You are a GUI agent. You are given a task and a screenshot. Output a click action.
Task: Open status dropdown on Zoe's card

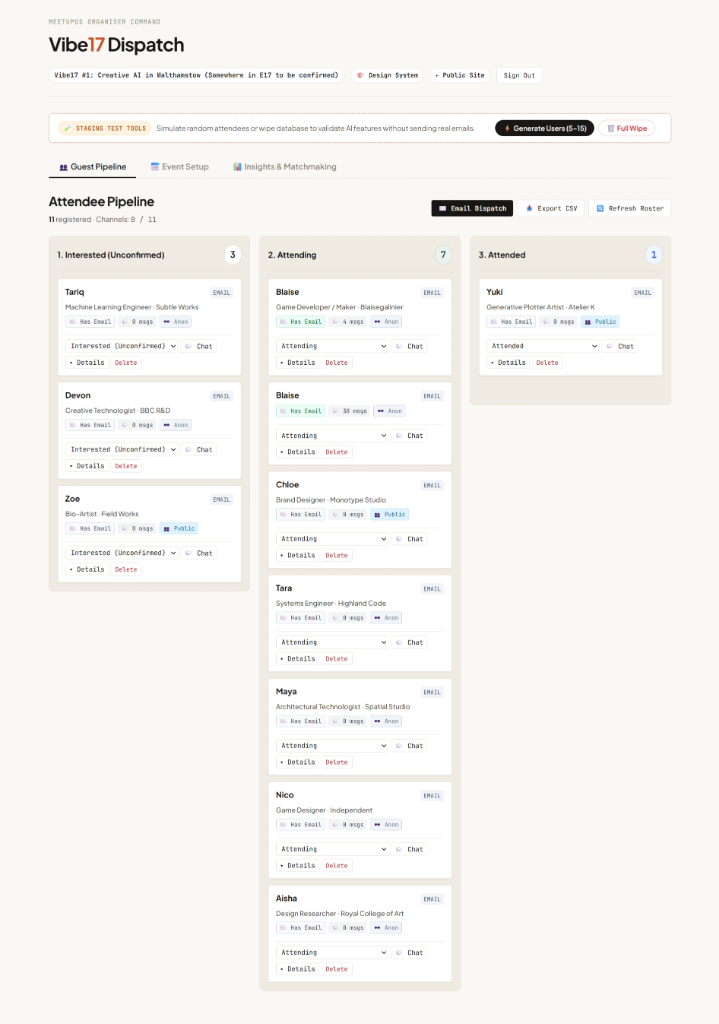(122, 552)
